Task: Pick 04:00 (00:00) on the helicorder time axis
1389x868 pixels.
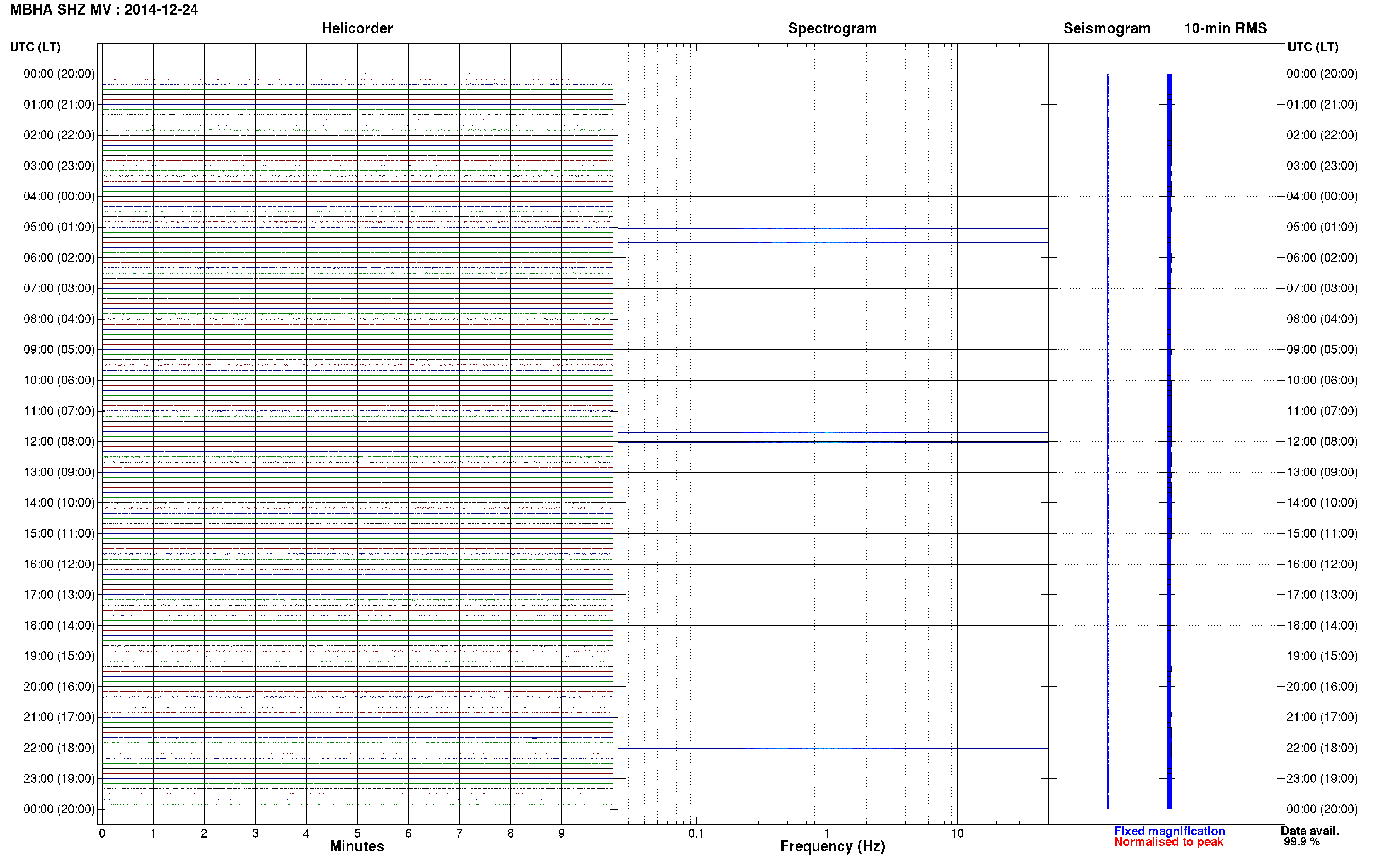Action: tap(59, 196)
